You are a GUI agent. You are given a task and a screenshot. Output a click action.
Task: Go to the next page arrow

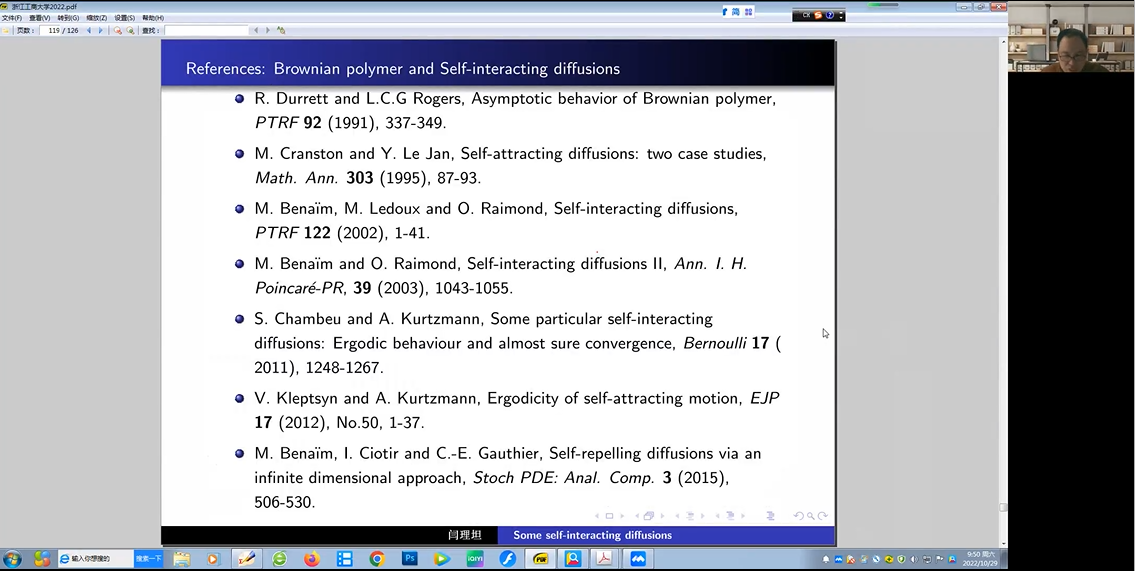pyautogui.click(x=100, y=31)
